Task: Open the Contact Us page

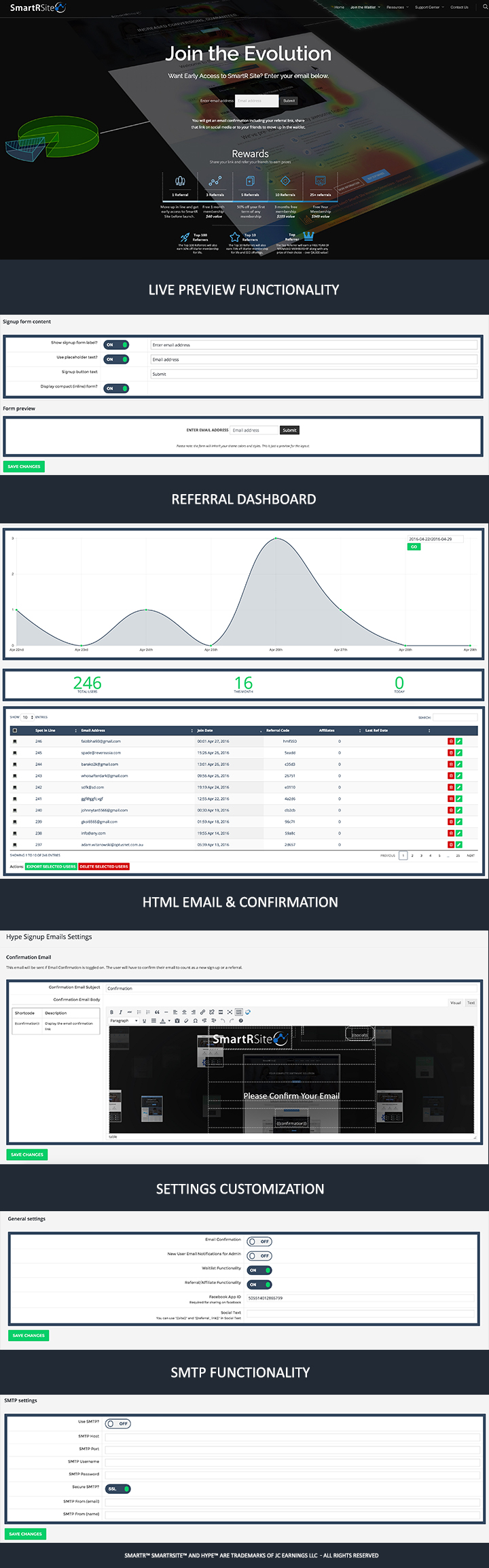Action: 459,7
